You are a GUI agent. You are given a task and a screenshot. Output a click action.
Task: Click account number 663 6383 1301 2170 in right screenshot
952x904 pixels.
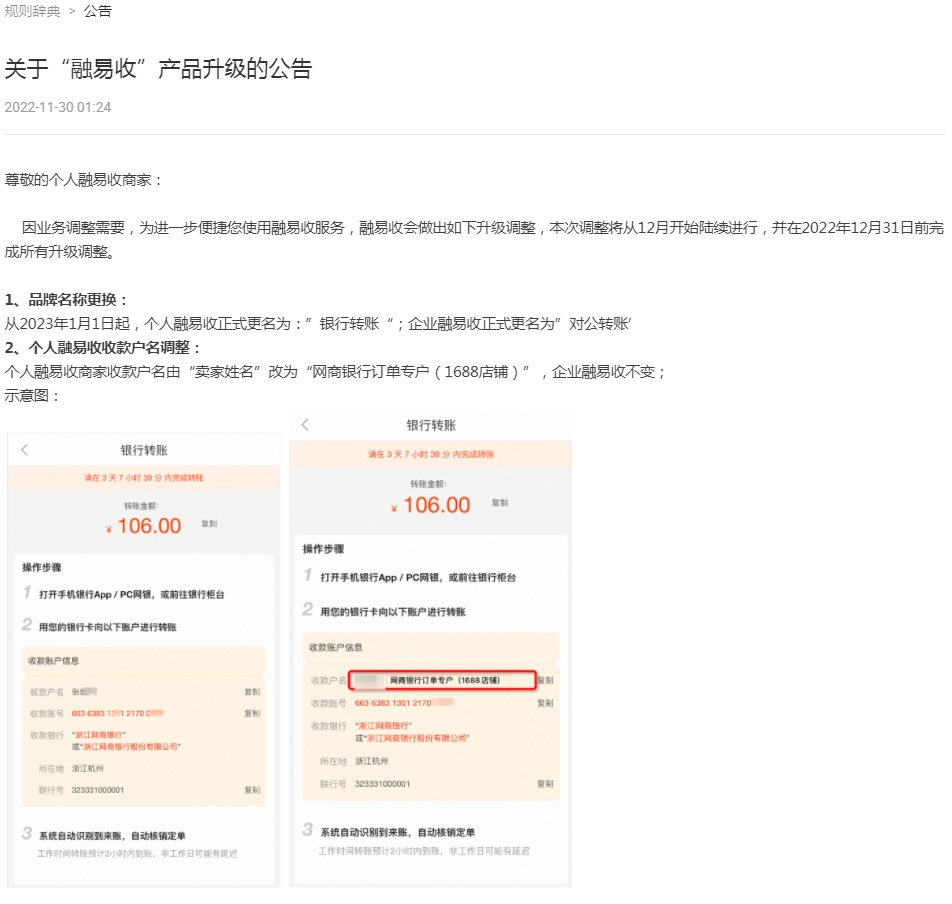tap(404, 703)
